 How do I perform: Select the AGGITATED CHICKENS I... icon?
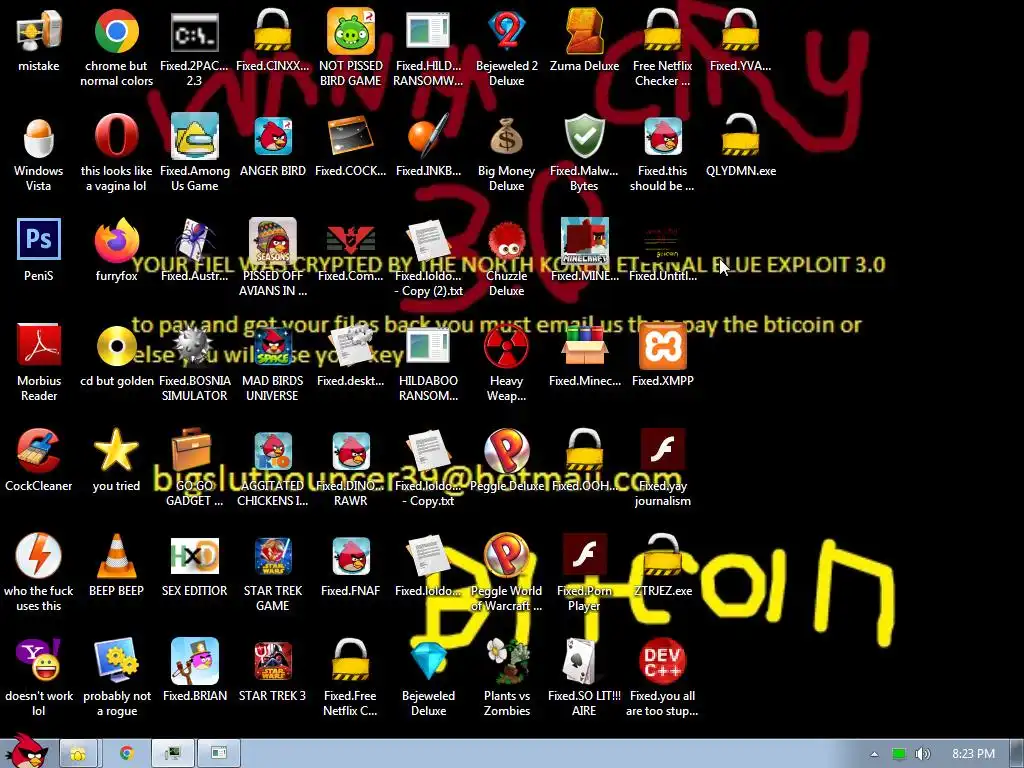click(273, 451)
